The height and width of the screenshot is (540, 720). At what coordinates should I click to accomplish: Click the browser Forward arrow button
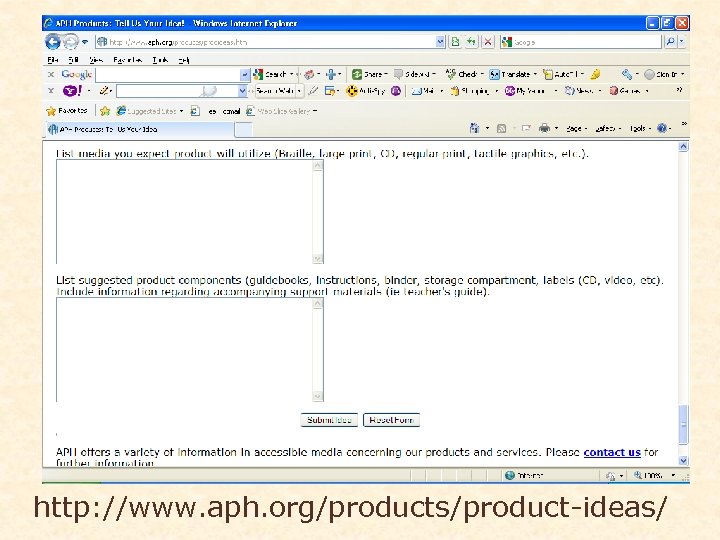coord(71,42)
